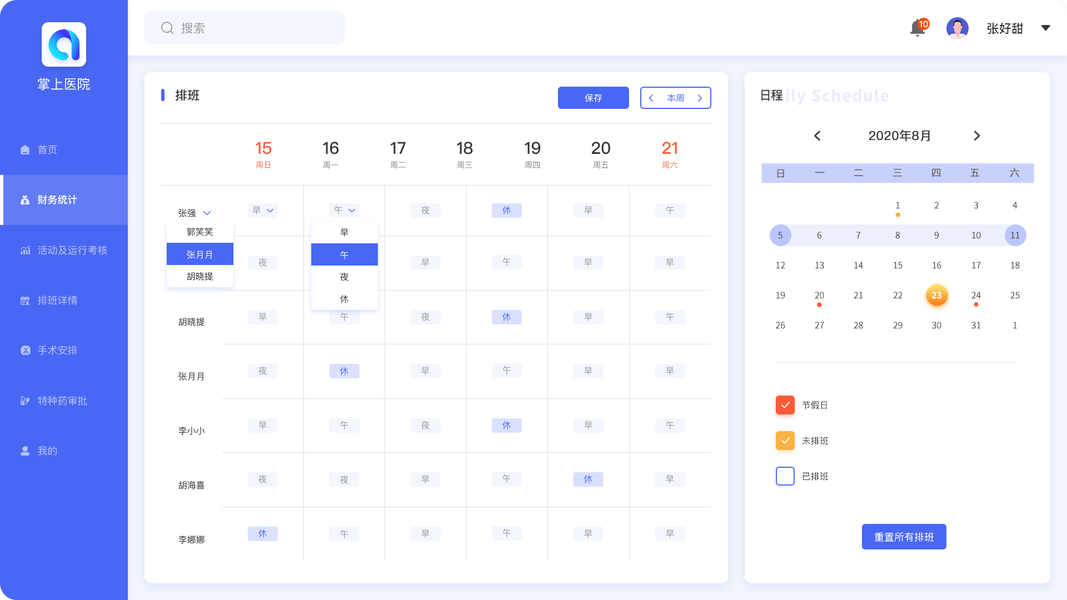Image resolution: width=1067 pixels, height=600 pixels.
Task: Select the highlighted date 23 in calendar
Action: coord(936,295)
